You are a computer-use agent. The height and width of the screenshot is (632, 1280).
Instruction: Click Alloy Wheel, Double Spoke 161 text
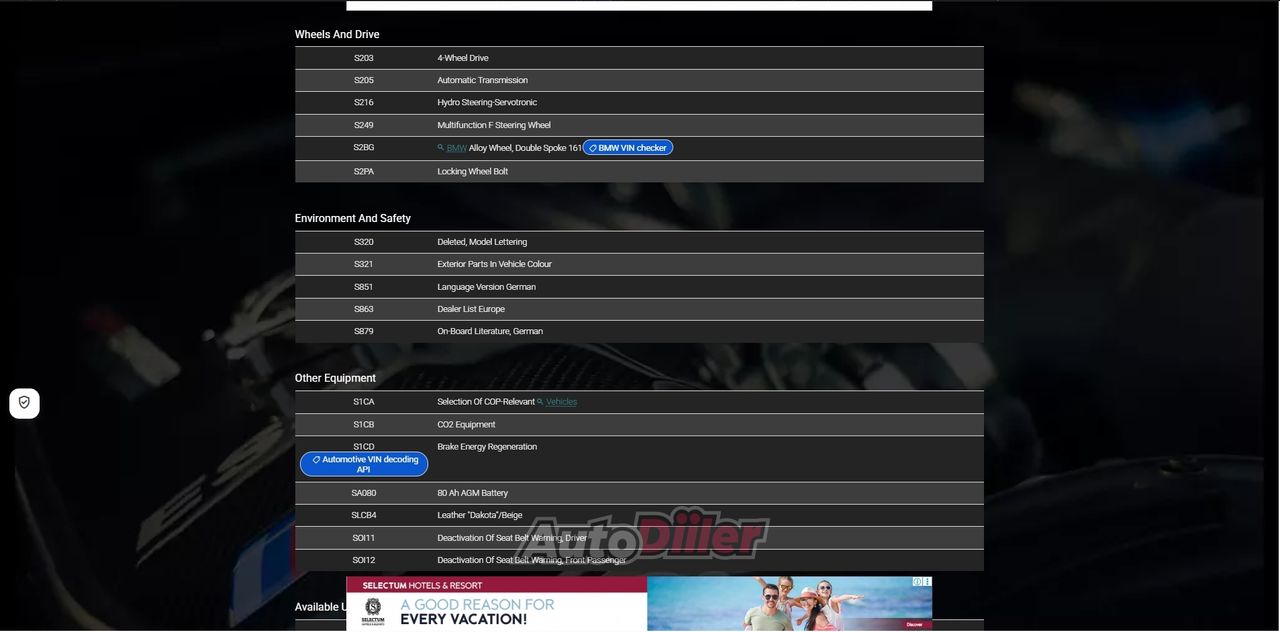pyautogui.click(x=525, y=148)
